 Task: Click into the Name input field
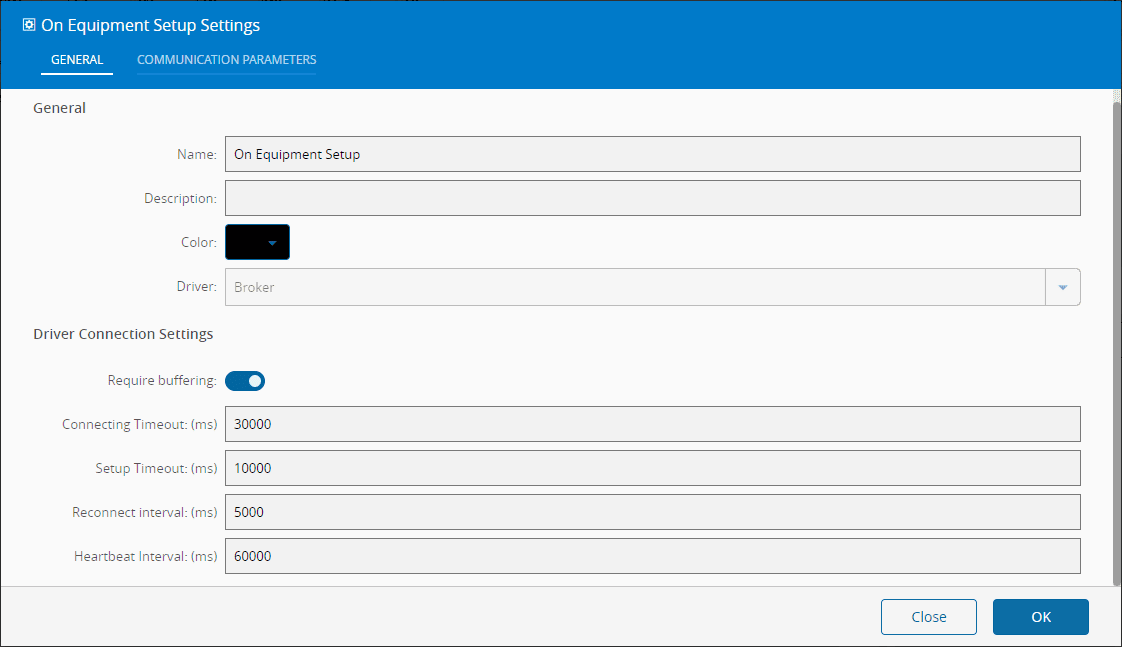(652, 155)
